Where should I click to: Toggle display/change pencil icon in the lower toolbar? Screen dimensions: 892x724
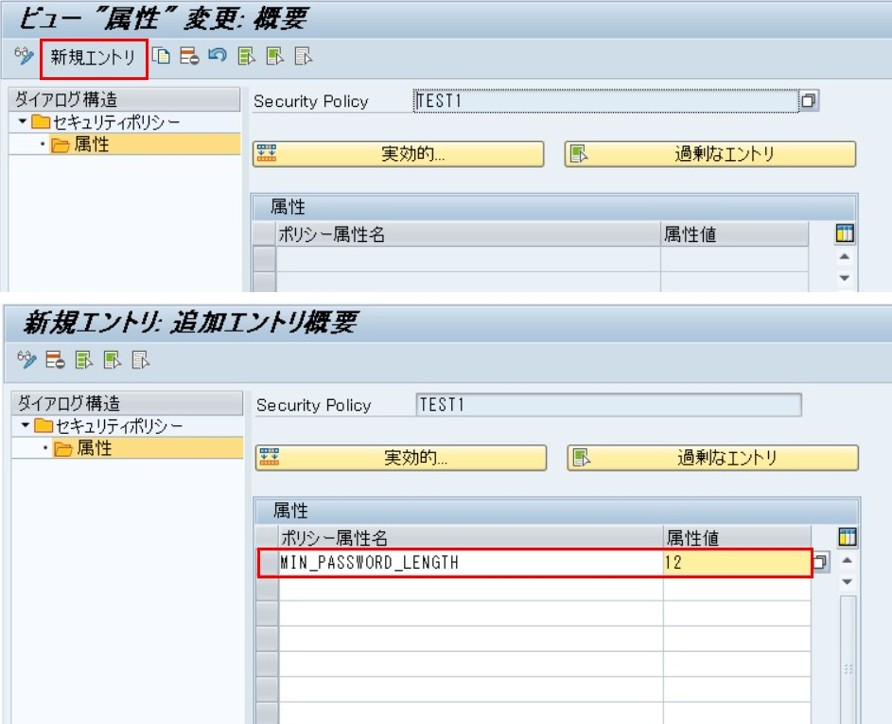tap(27, 360)
